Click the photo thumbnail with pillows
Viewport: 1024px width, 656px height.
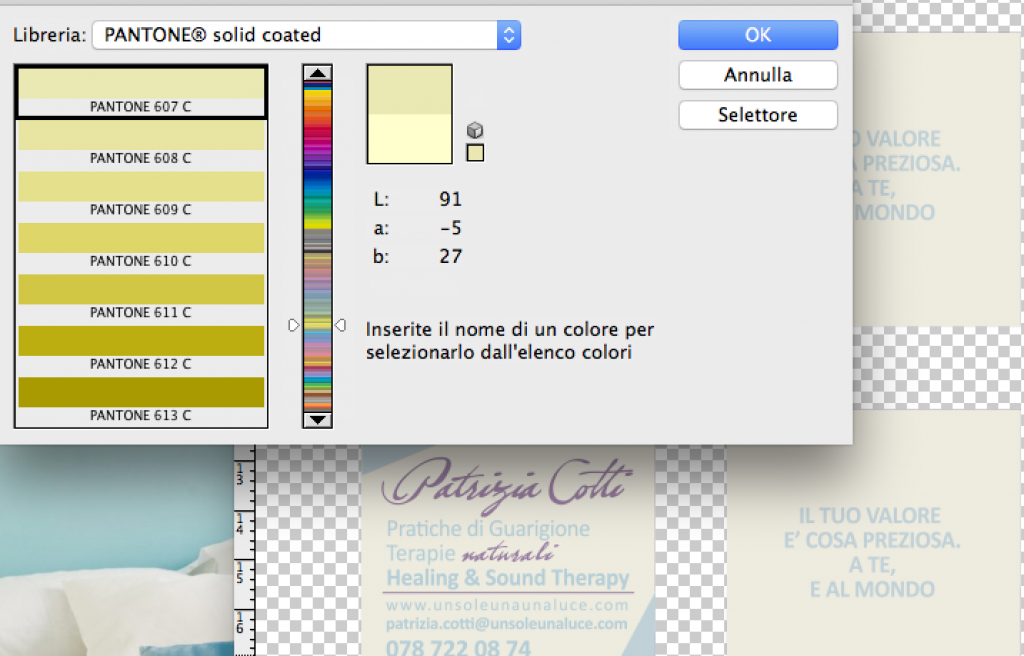click(x=116, y=551)
